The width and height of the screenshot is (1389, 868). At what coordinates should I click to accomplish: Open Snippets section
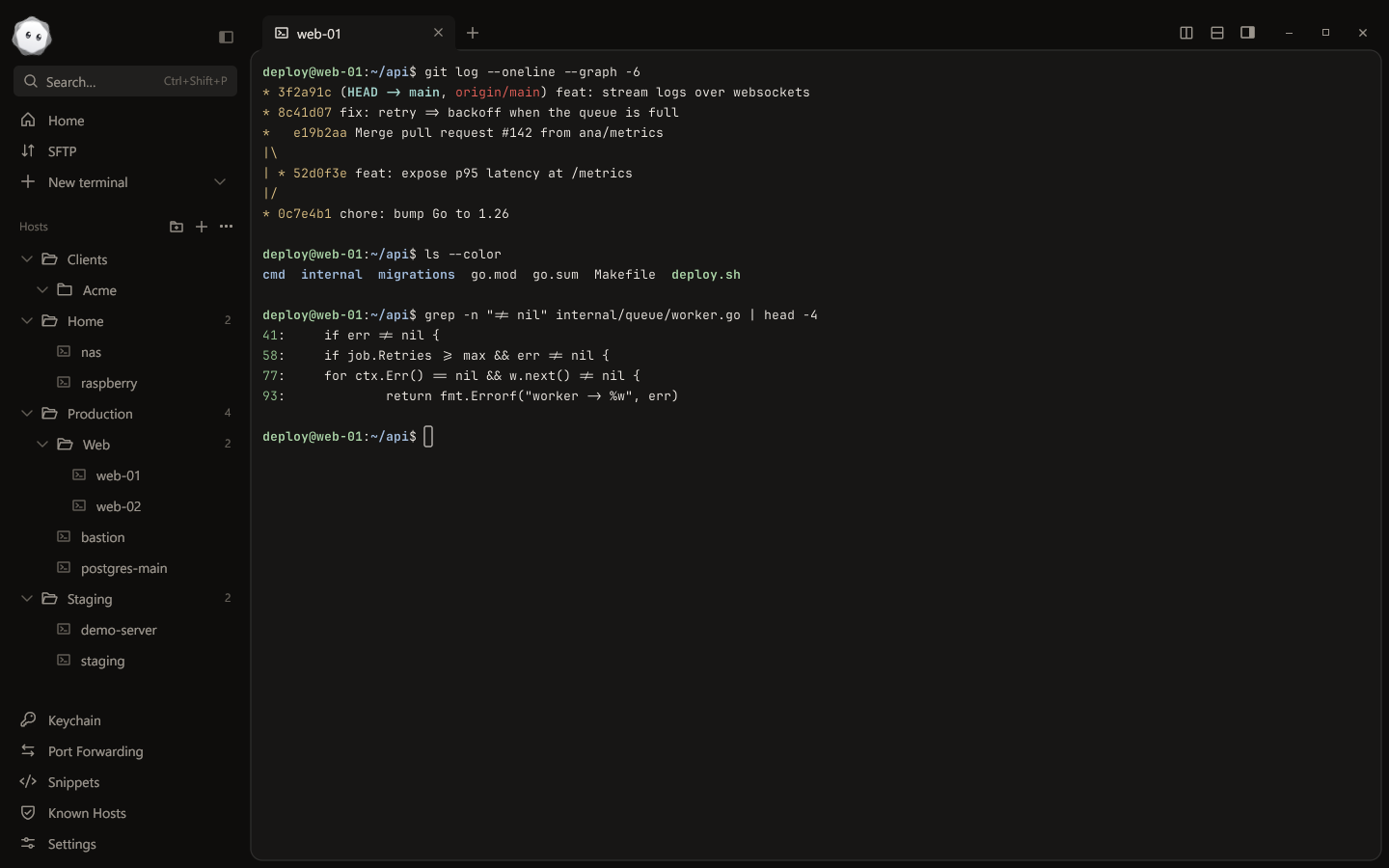click(x=125, y=782)
